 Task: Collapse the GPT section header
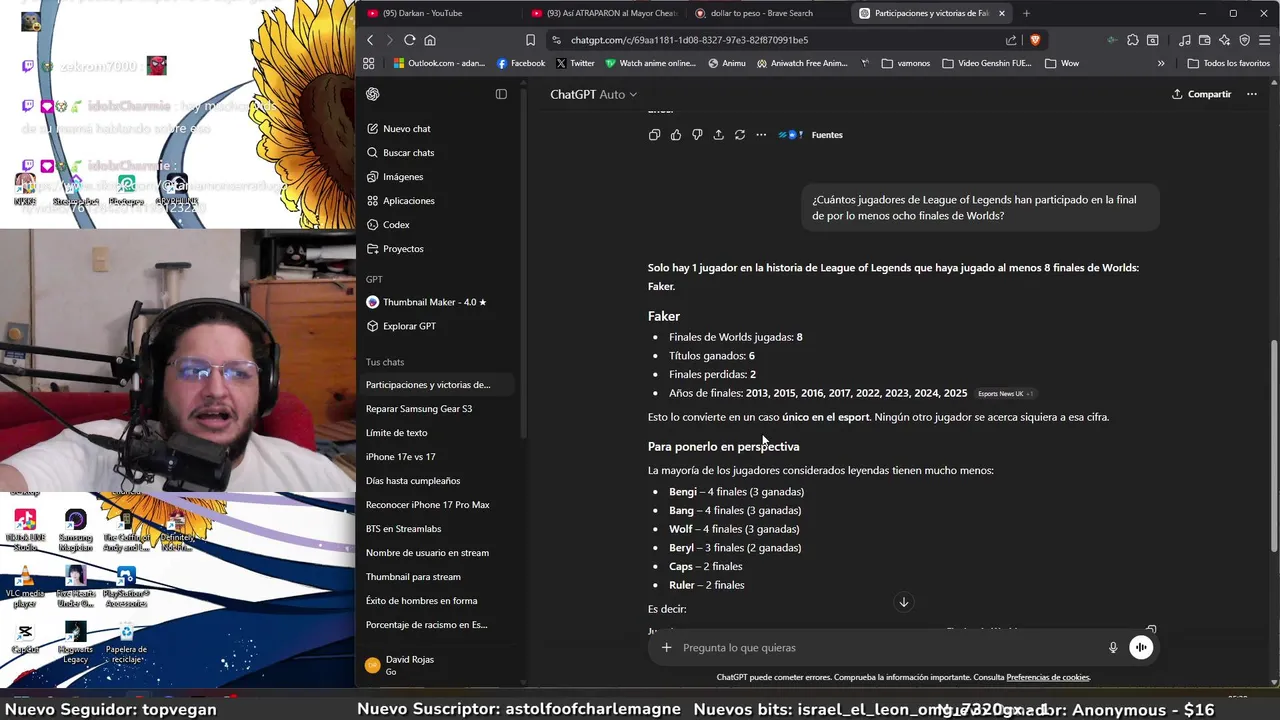374,279
